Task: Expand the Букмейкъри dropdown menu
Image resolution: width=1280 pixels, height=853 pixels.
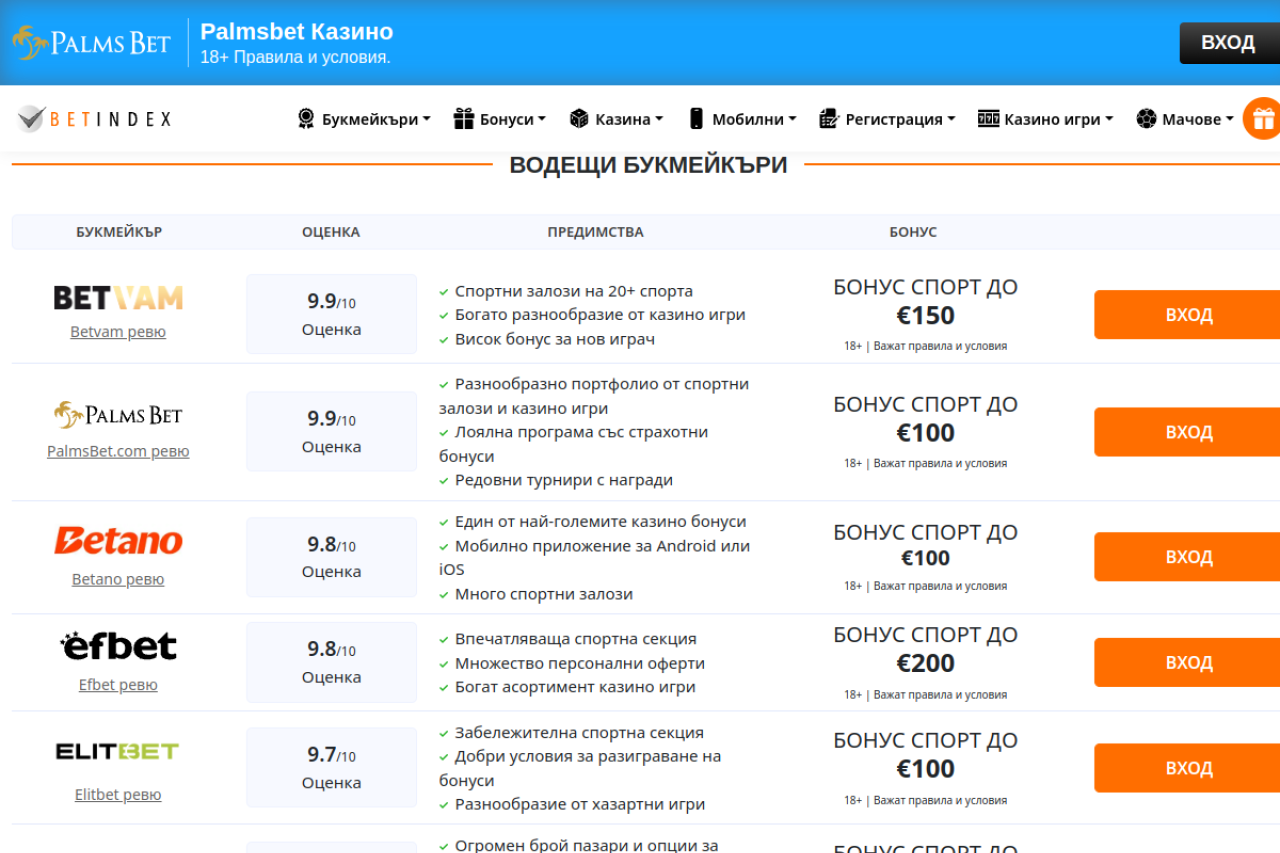Action: [x=364, y=119]
